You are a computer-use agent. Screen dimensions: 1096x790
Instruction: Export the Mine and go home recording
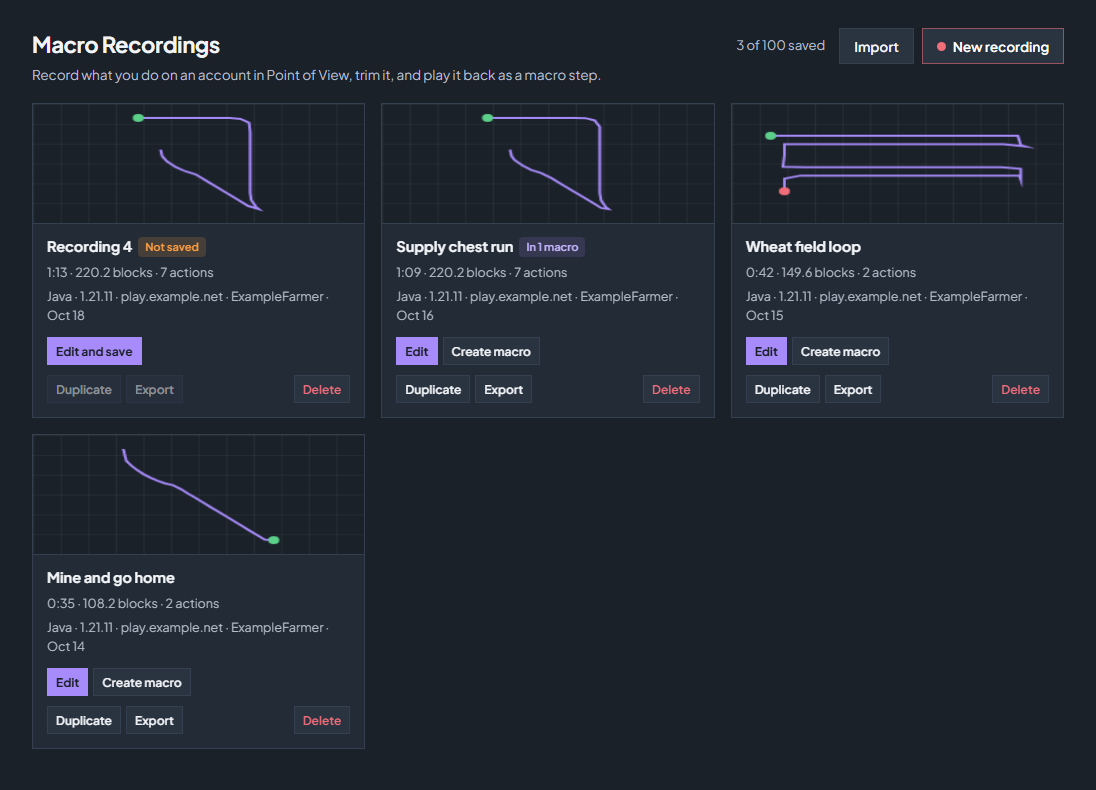[154, 721]
